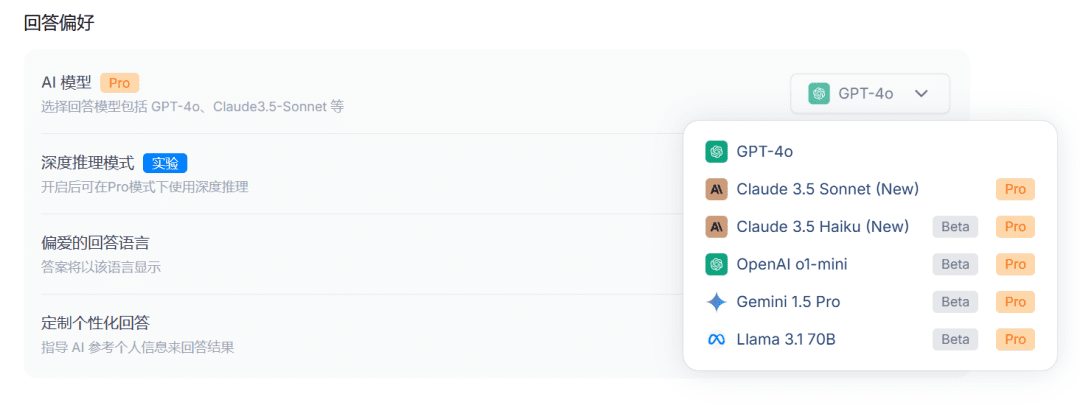Click the Pro badge next to AI 模型

point(119,83)
